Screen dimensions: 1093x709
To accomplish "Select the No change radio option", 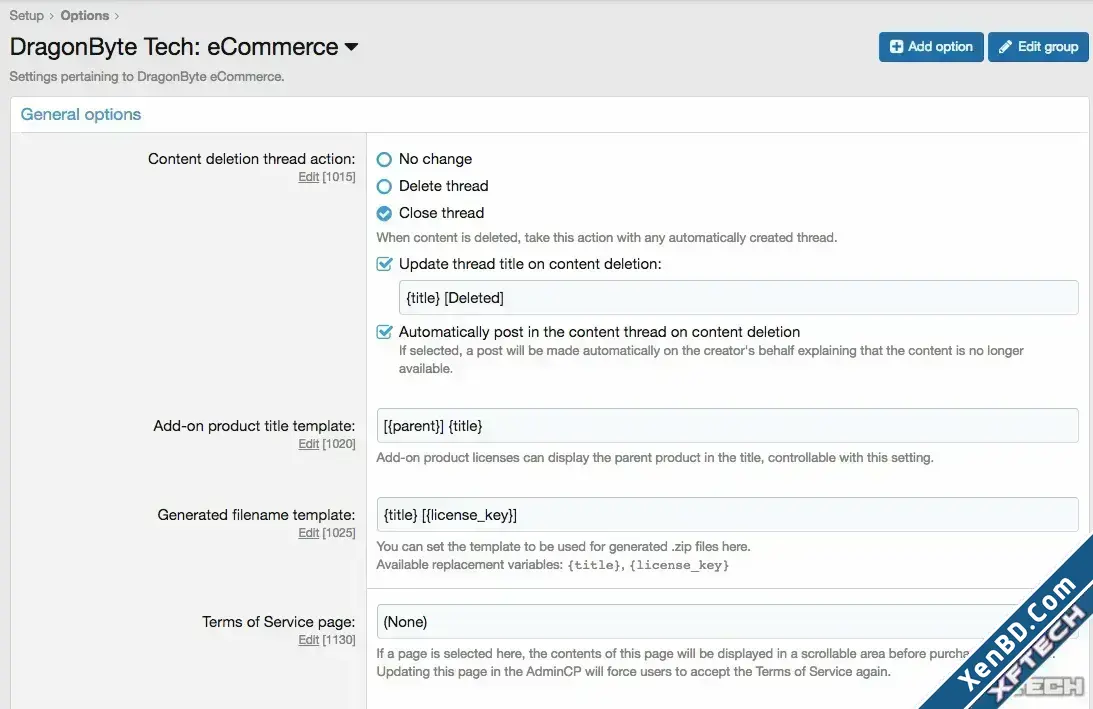I will (x=384, y=160).
